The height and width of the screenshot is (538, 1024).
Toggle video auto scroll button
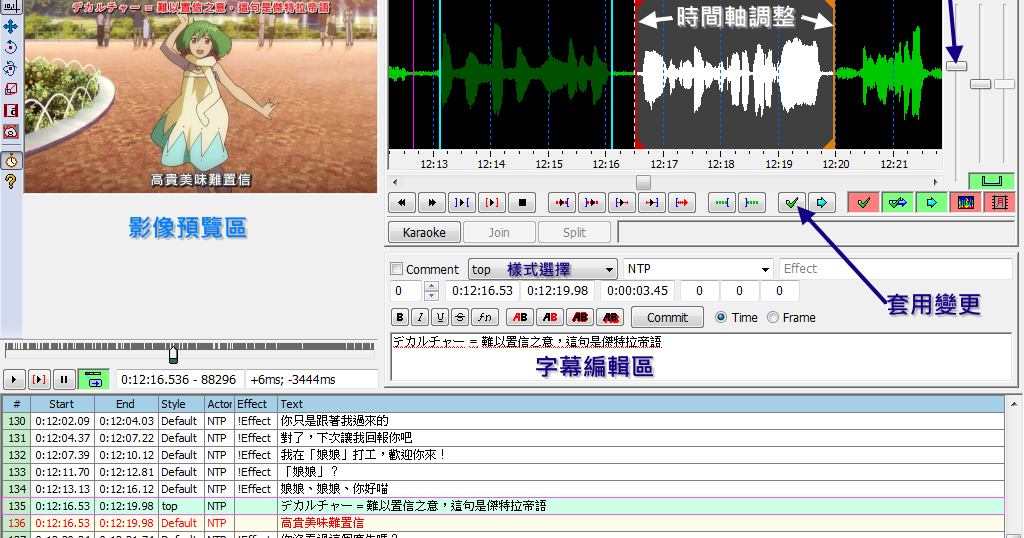coord(94,379)
